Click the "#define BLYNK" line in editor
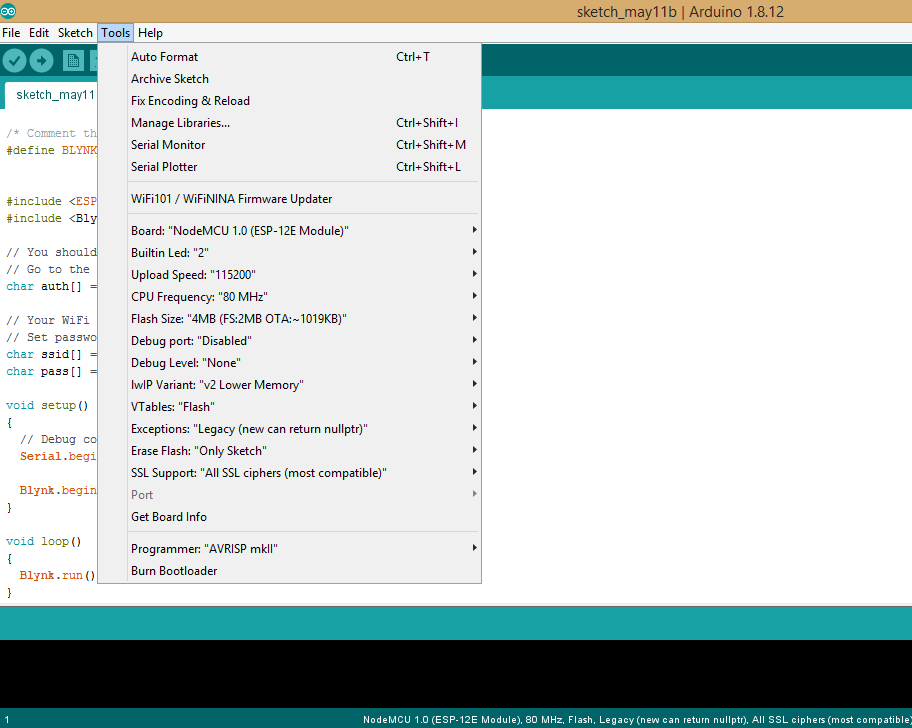The width and height of the screenshot is (912, 728). tap(51, 151)
